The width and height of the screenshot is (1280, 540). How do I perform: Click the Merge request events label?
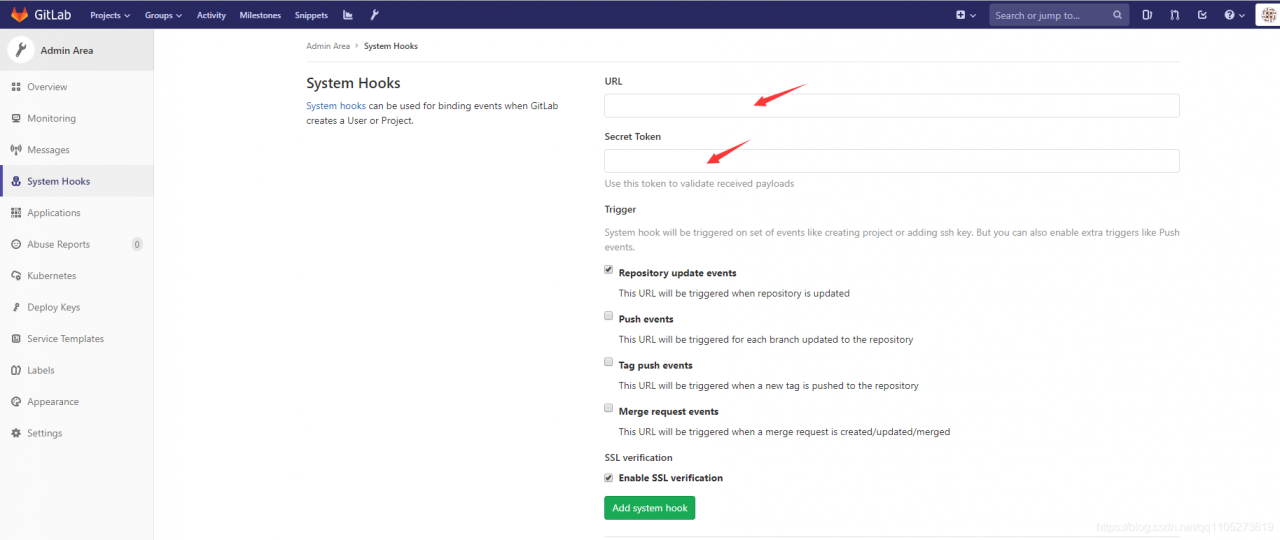pyautogui.click(x=668, y=411)
